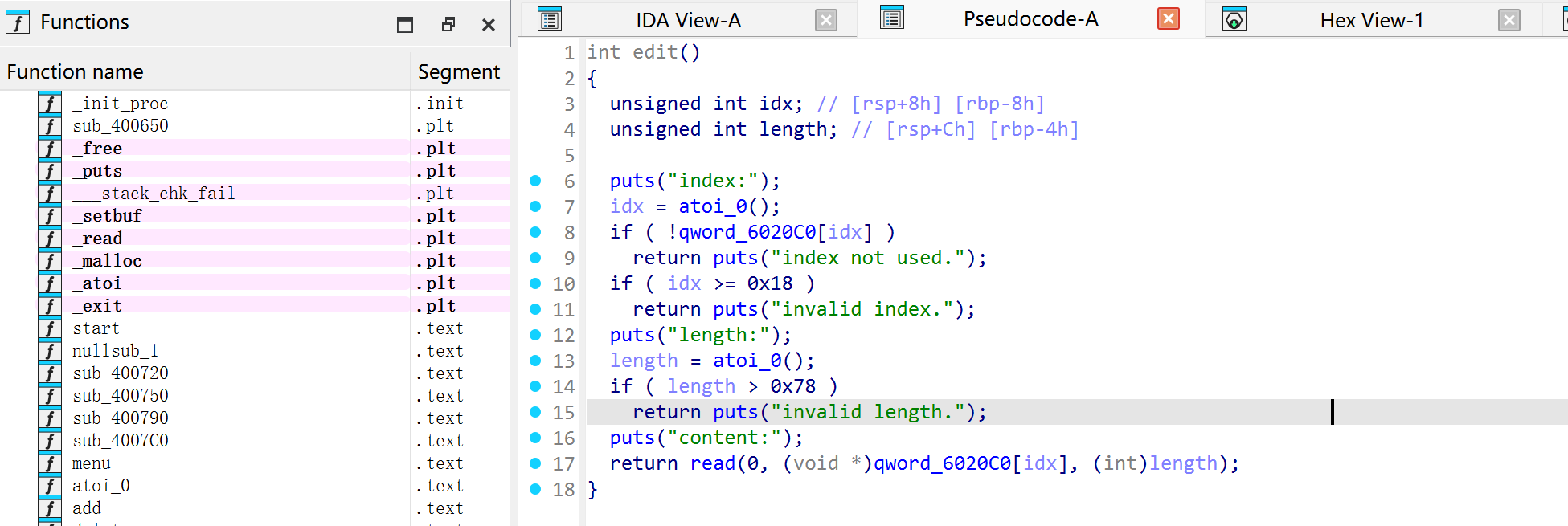
Task: Click the Hex View-1 tab icon
Action: click(x=1234, y=19)
